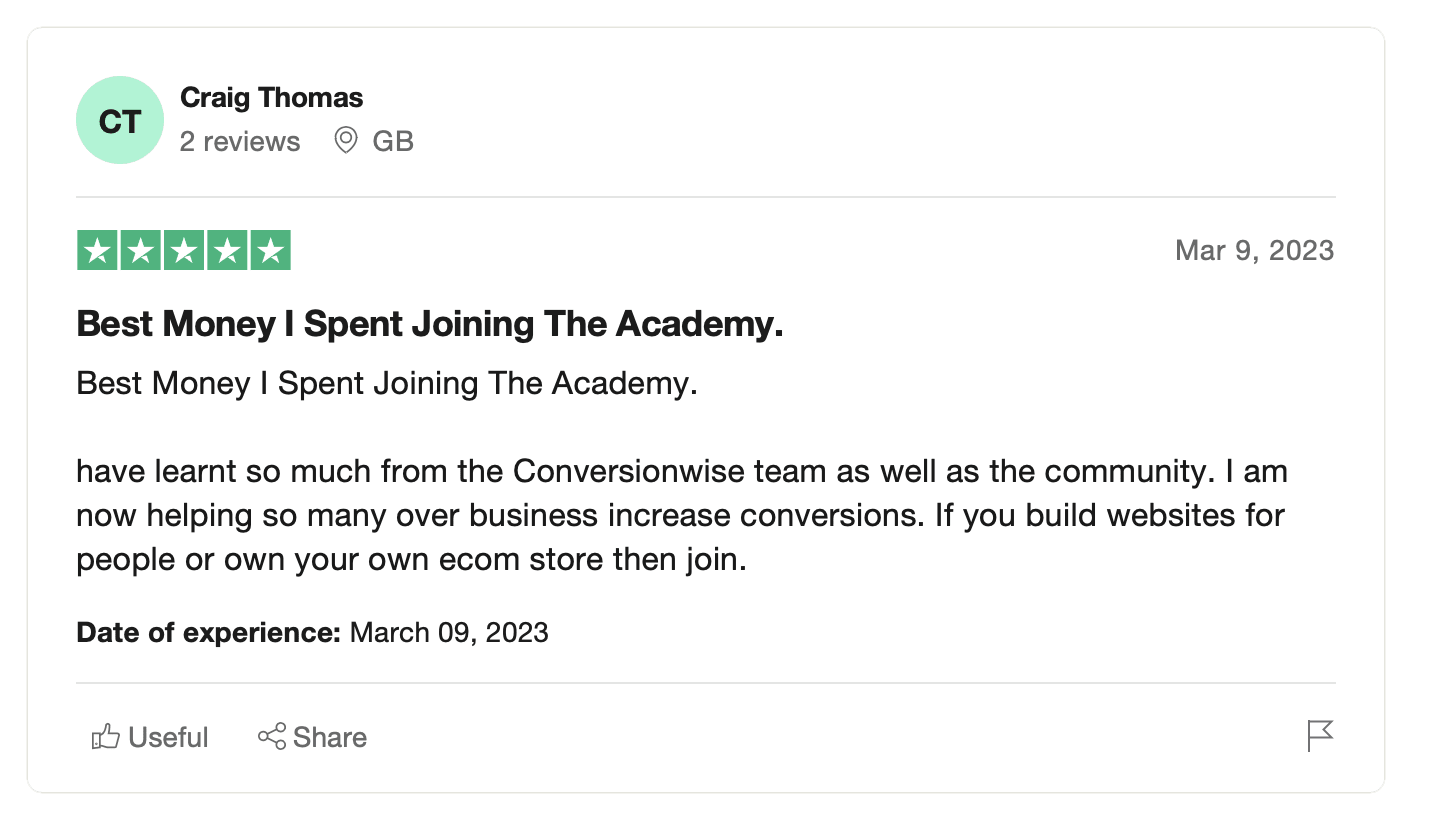
Task: Click the CT avatar circle
Action: pos(120,121)
